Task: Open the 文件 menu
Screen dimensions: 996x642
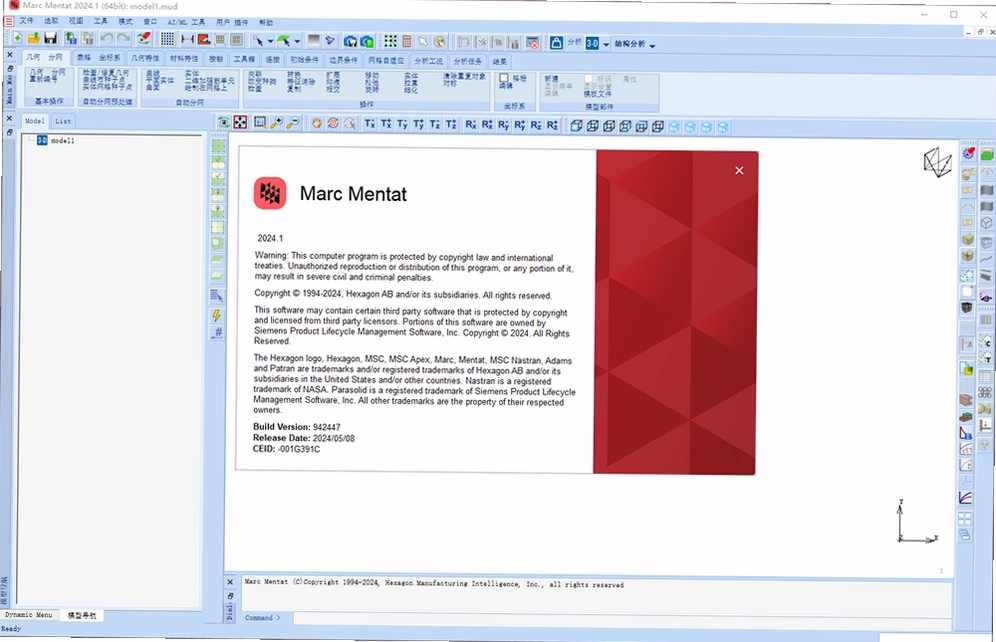Action: [x=26, y=21]
